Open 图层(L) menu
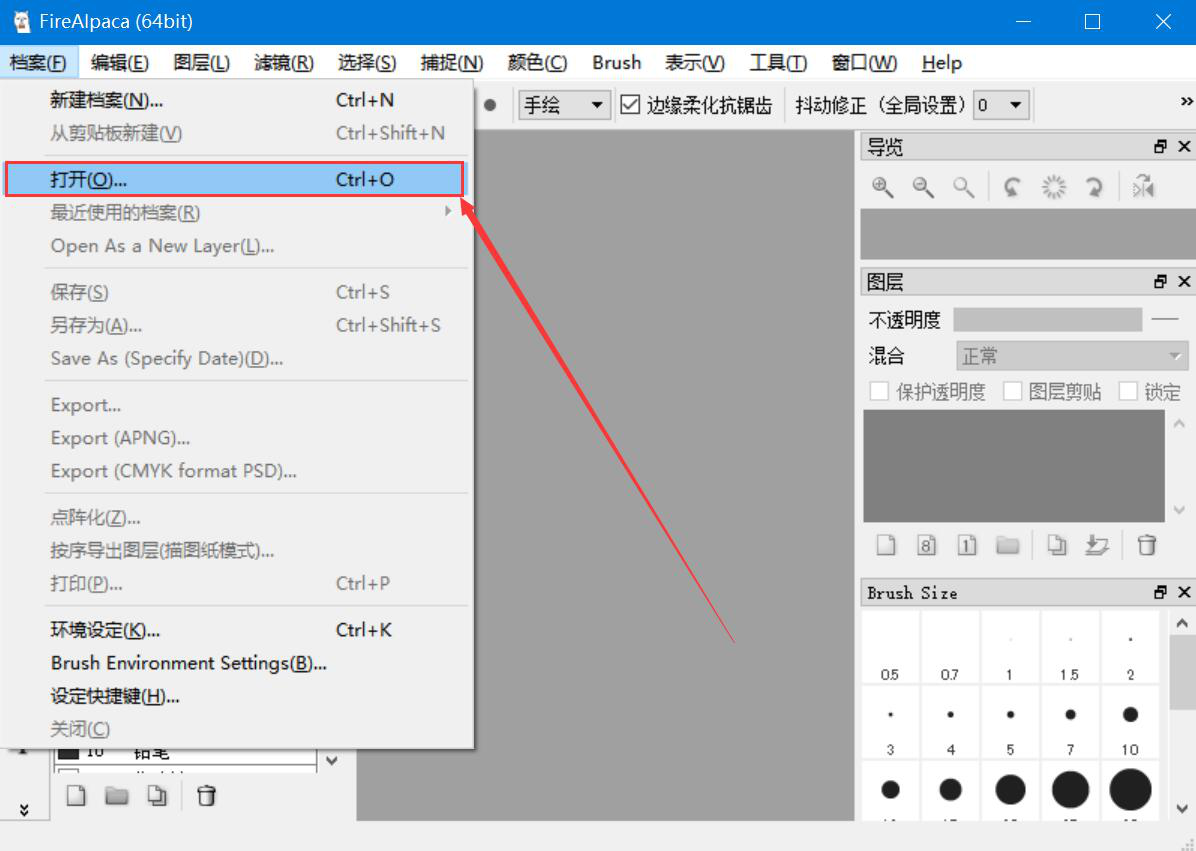 (x=201, y=63)
